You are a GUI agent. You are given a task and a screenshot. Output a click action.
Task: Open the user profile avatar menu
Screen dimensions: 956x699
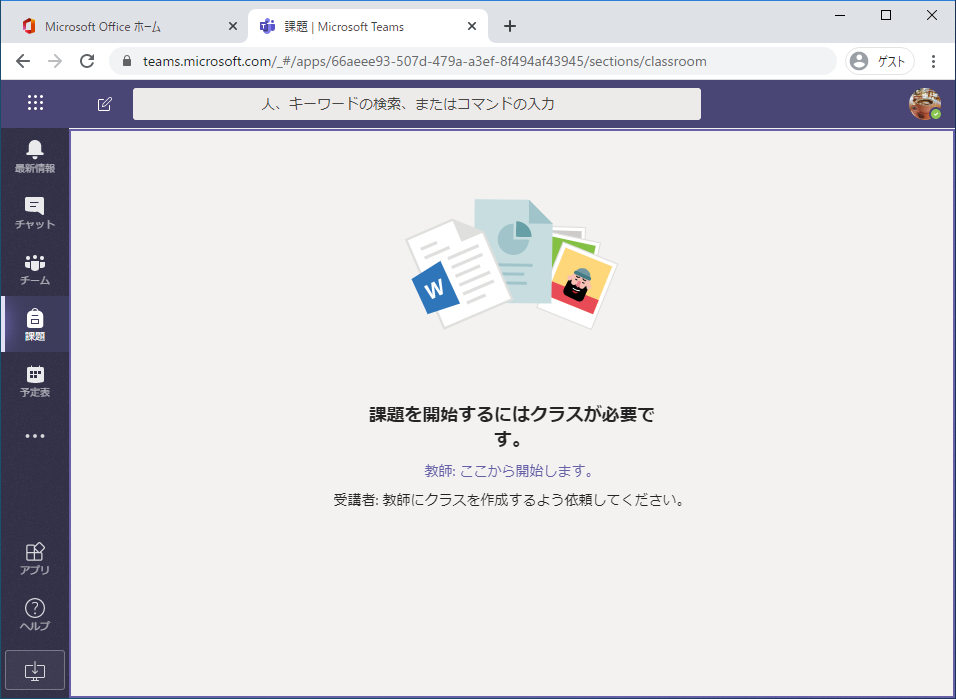pos(924,104)
